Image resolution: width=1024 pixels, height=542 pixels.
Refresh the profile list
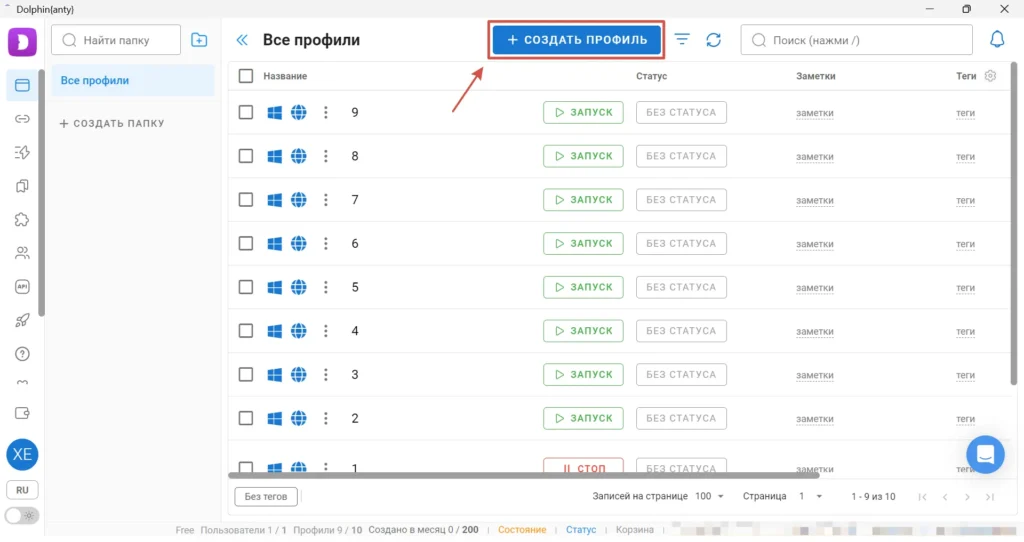713,40
